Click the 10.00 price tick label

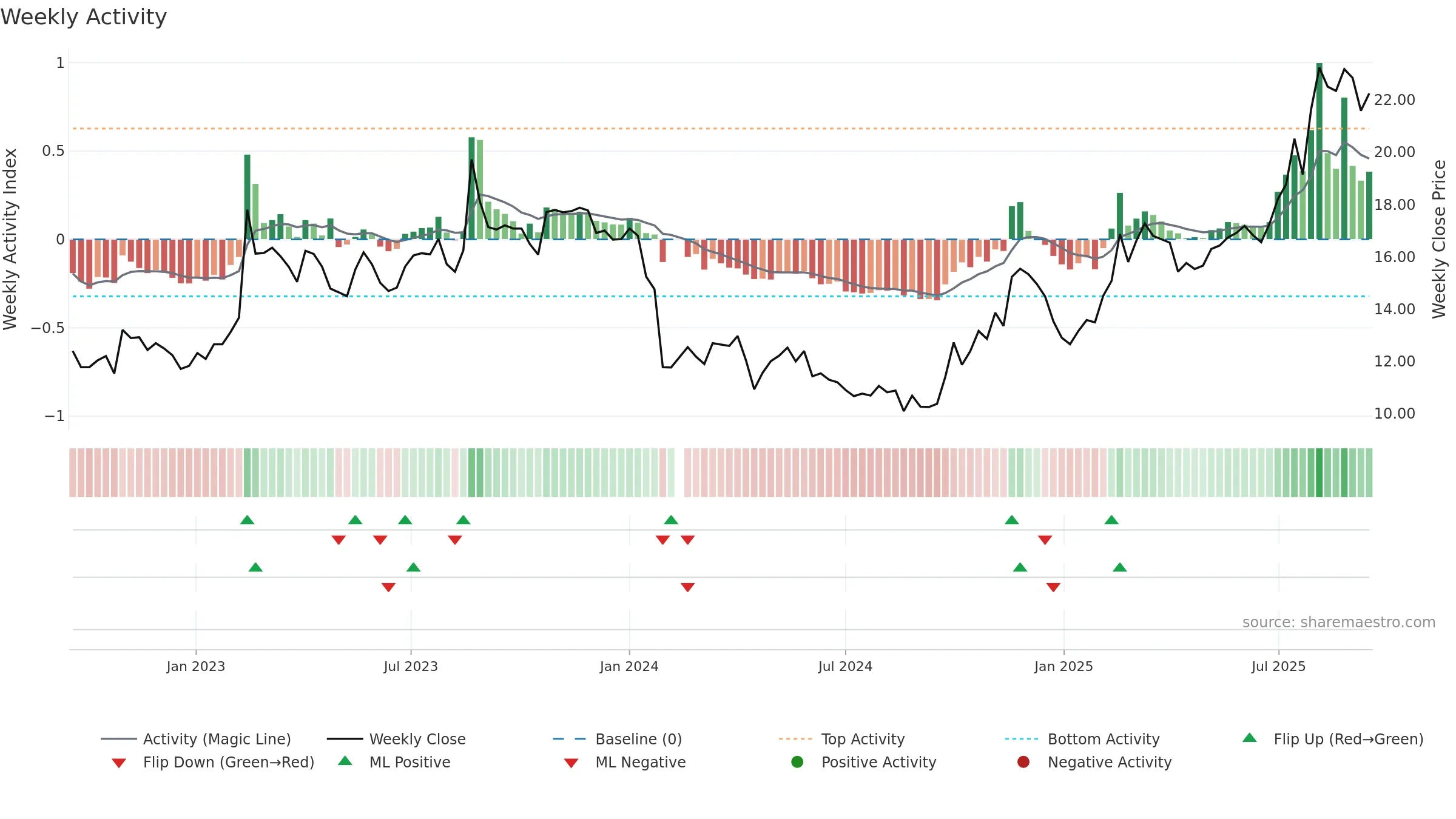tap(1395, 414)
